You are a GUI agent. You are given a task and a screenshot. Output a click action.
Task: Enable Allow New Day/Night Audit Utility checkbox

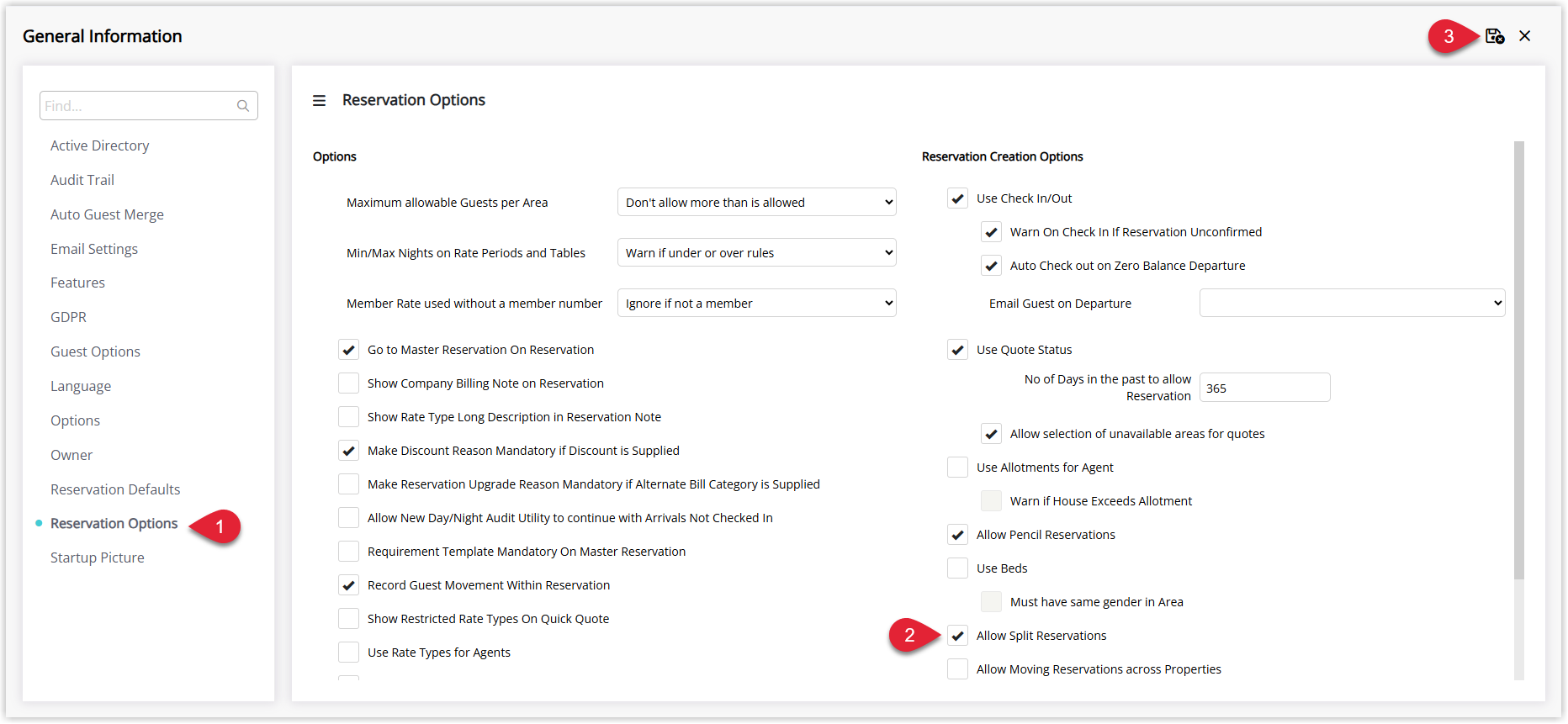349,518
